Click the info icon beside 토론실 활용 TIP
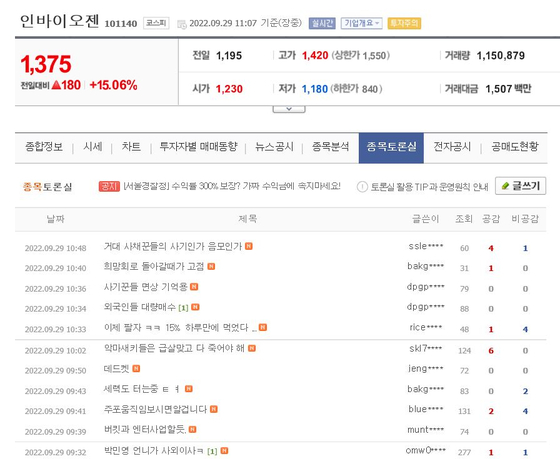560x459 pixels. pyautogui.click(x=362, y=187)
